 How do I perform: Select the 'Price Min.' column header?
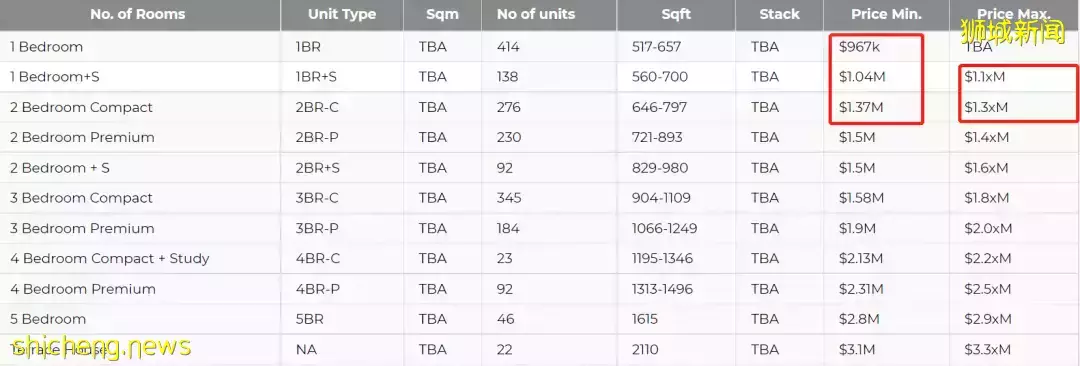click(886, 14)
